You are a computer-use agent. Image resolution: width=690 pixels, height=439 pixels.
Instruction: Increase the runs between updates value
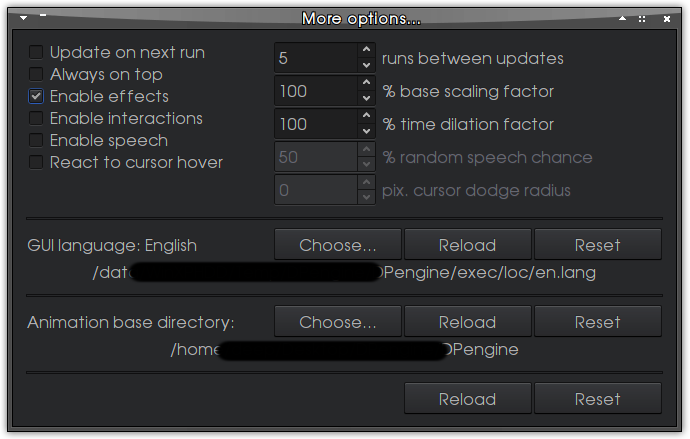click(366, 50)
